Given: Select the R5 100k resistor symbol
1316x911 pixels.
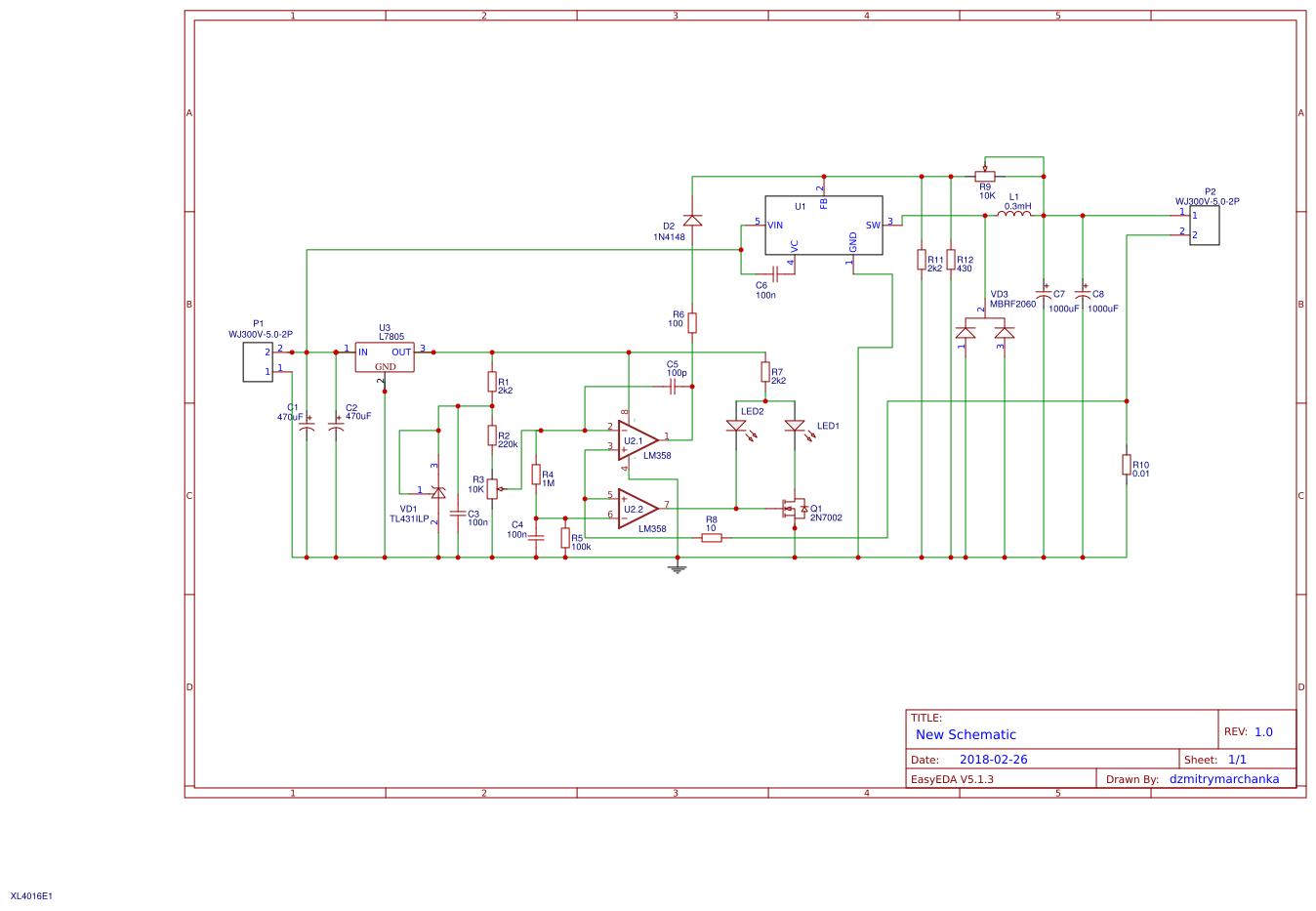Looking at the screenshot, I should (x=565, y=538).
